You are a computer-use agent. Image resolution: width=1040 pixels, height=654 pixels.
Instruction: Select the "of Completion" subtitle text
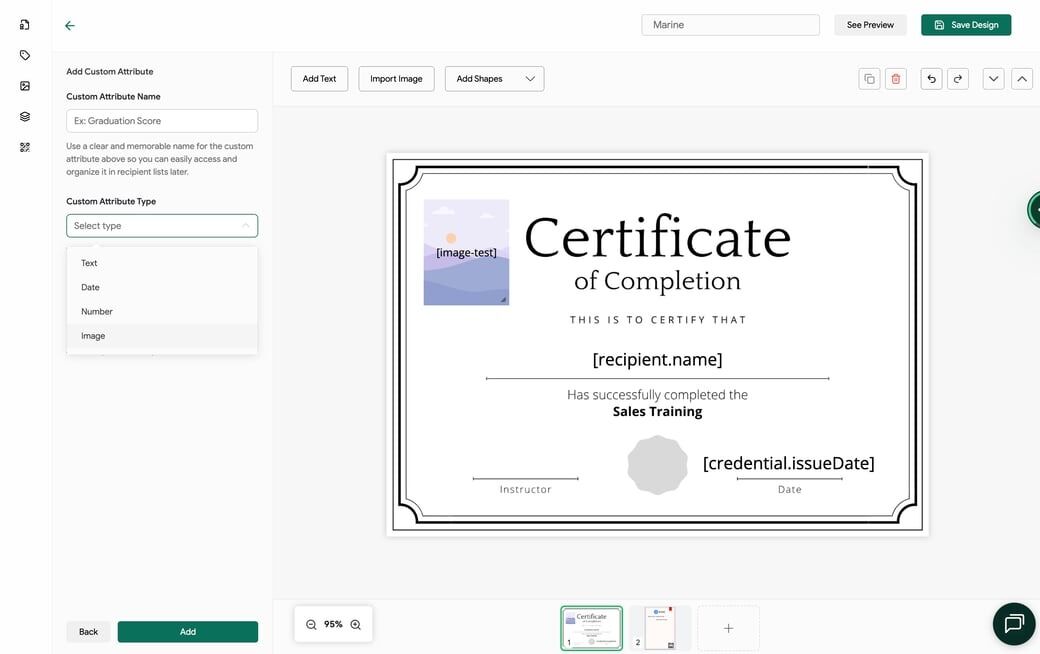tap(657, 281)
